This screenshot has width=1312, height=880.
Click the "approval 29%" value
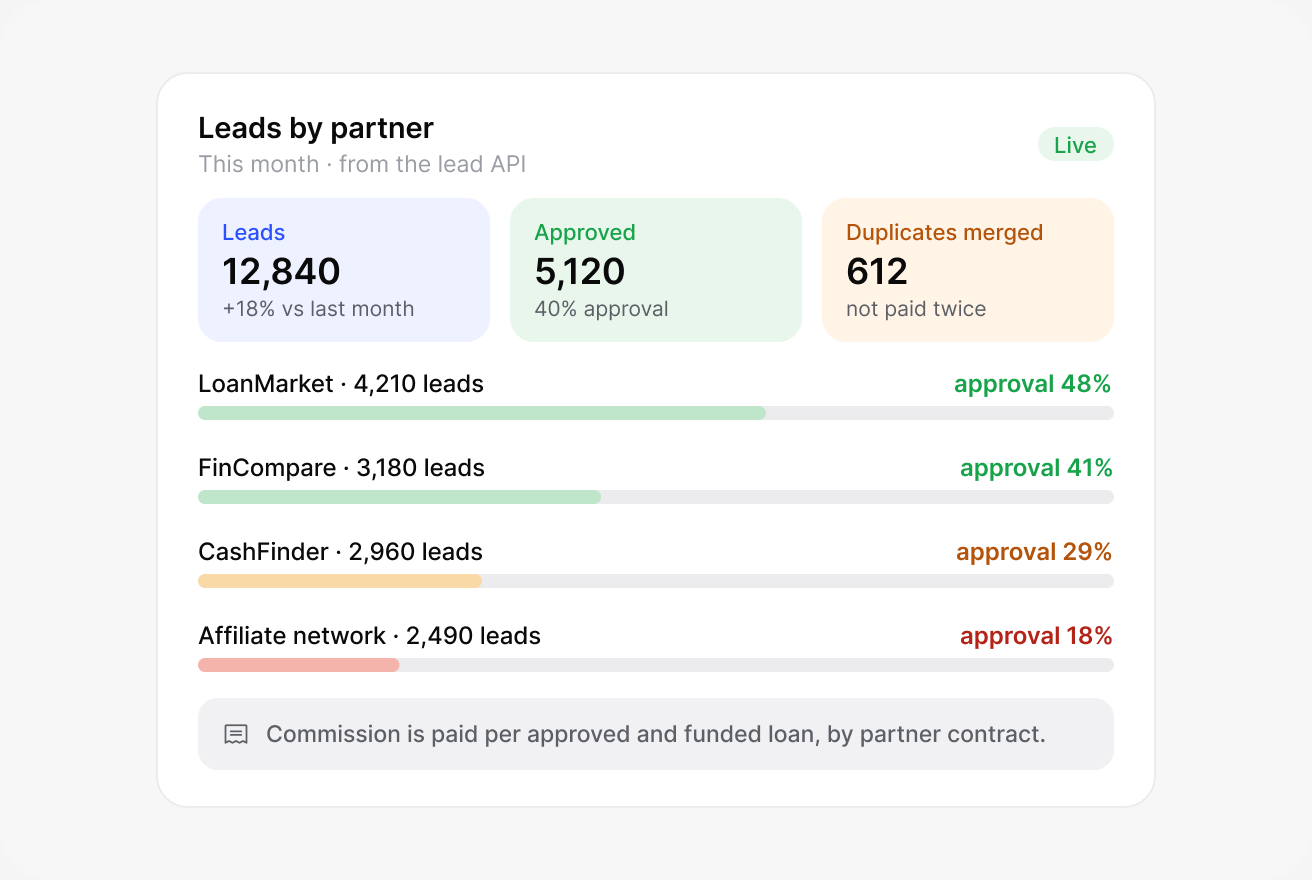(x=1034, y=552)
